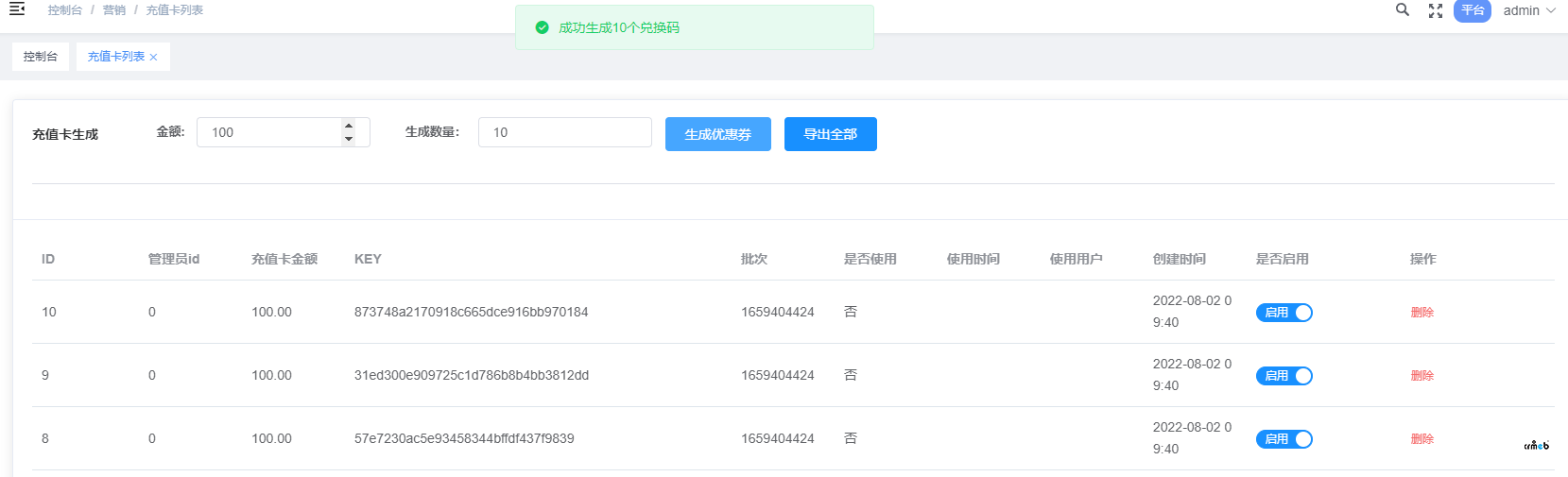Click 否 usage status in ID 8 row
The height and width of the screenshot is (477, 1568).
click(x=851, y=438)
